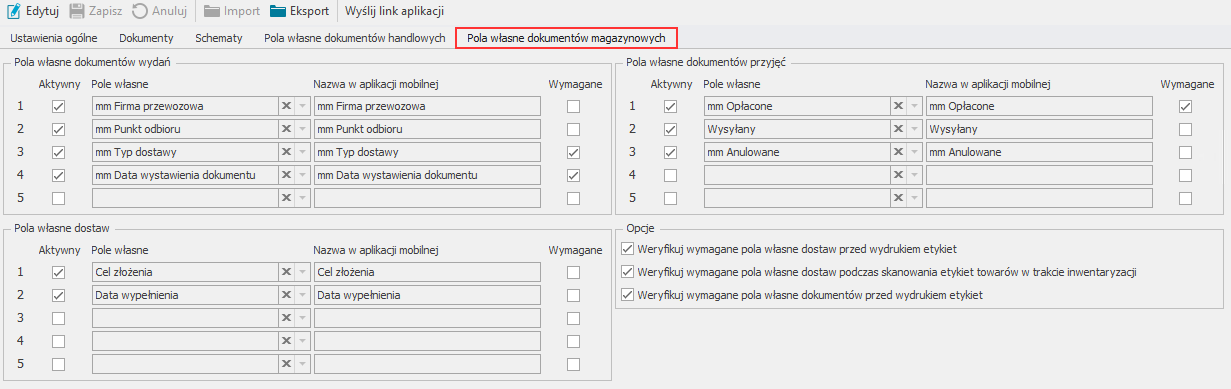Screen dimensions: 1231x389
Task: Clear the 'mm Opłacone' field with X
Action: click(x=898, y=106)
